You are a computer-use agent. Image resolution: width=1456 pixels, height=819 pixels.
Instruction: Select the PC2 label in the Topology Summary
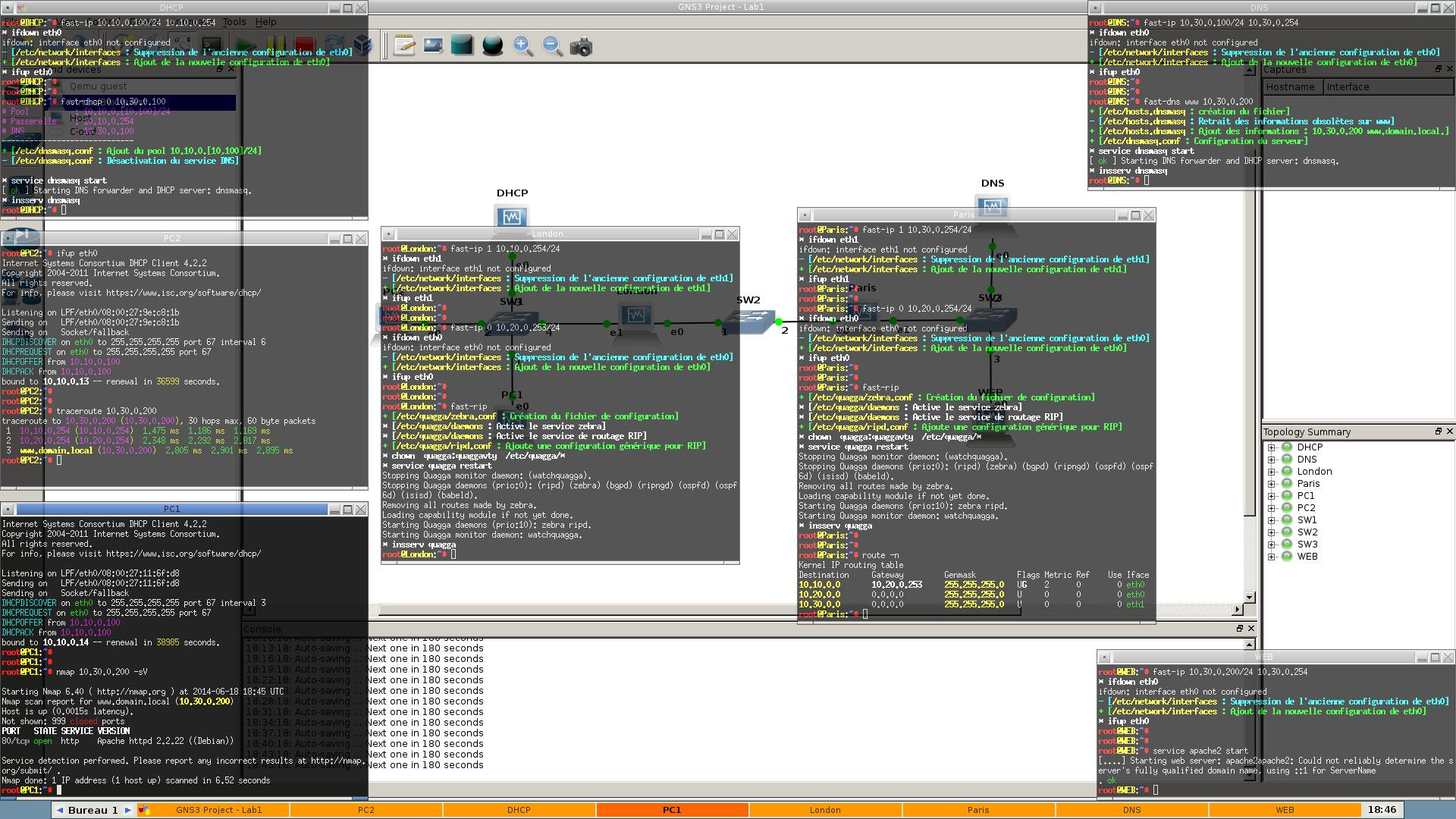point(1306,508)
